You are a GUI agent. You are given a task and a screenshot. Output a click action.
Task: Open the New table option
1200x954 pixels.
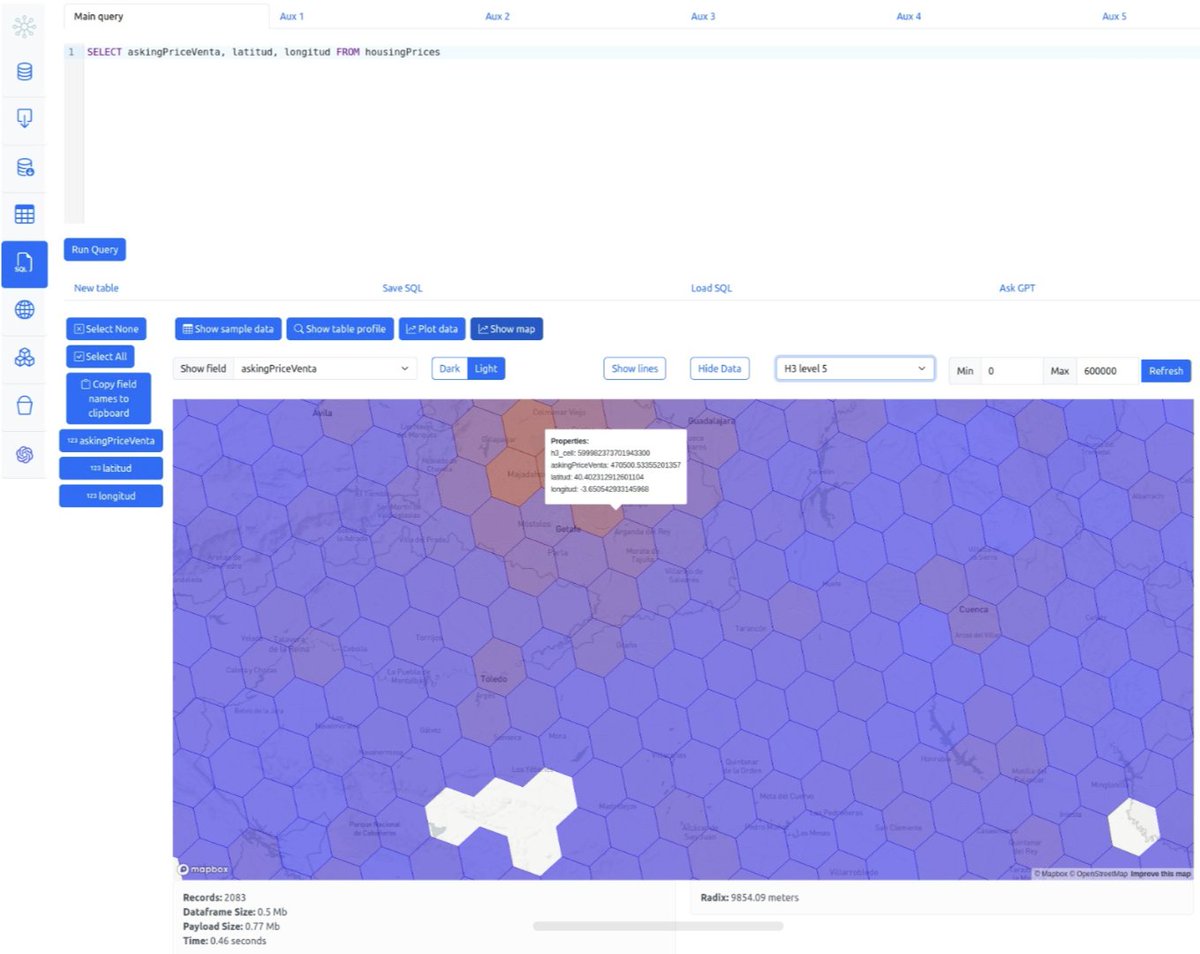pos(96,288)
